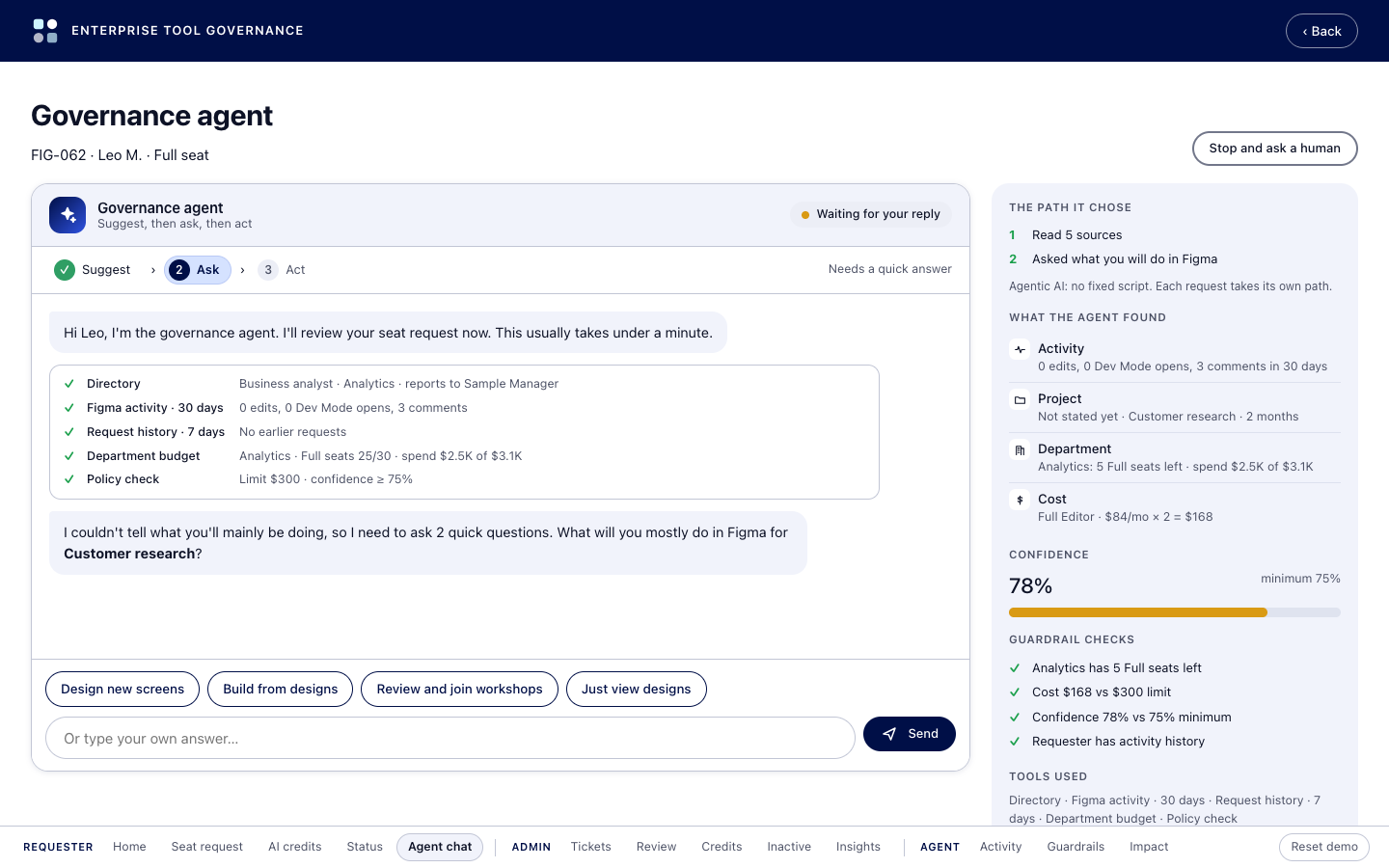Click the Project folder icon in findings

[1020, 399]
